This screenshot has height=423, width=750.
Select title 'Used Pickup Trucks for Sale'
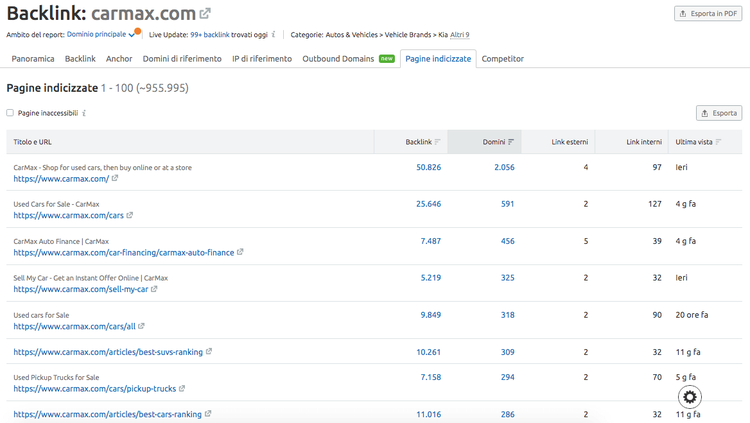pyautogui.click(x=56, y=377)
